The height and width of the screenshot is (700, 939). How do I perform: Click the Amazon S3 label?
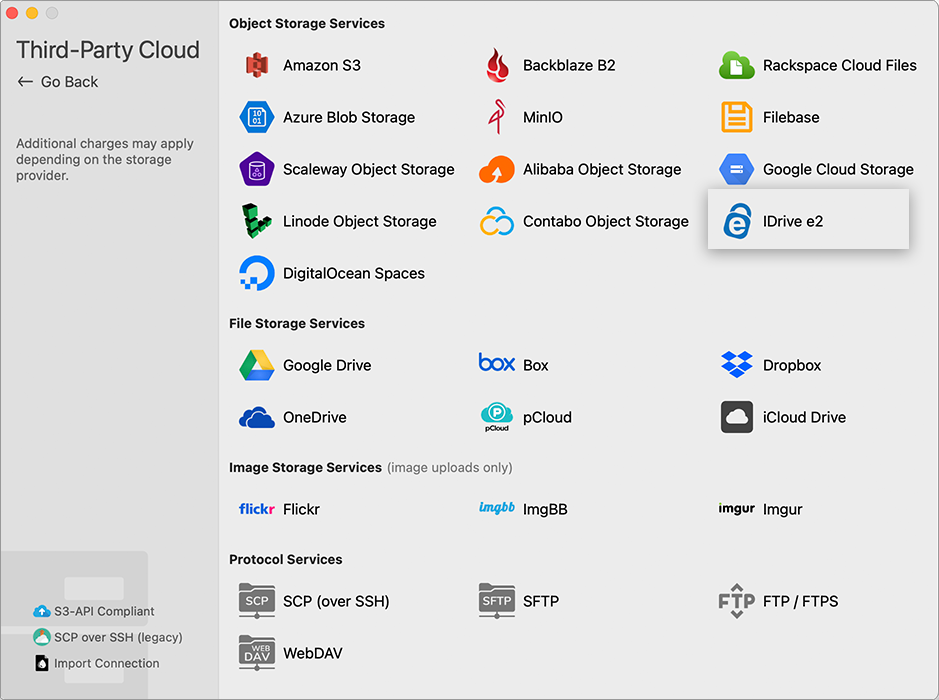tap(322, 65)
